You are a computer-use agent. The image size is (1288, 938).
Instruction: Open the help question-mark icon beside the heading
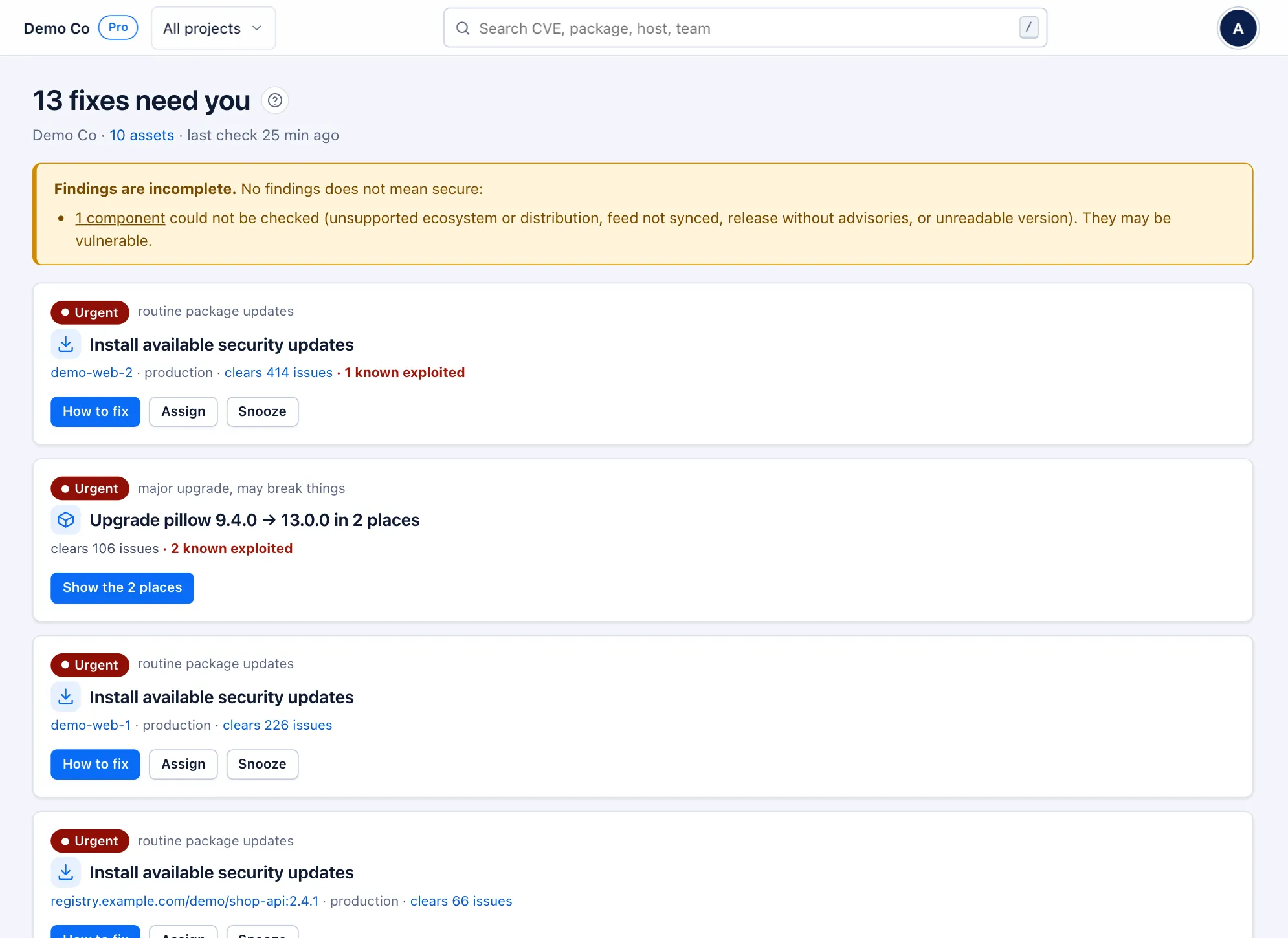click(x=275, y=100)
